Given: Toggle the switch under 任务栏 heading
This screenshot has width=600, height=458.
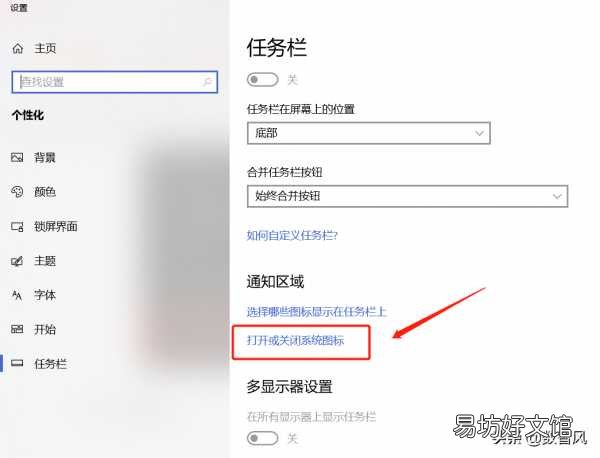Looking at the screenshot, I should [x=262, y=80].
